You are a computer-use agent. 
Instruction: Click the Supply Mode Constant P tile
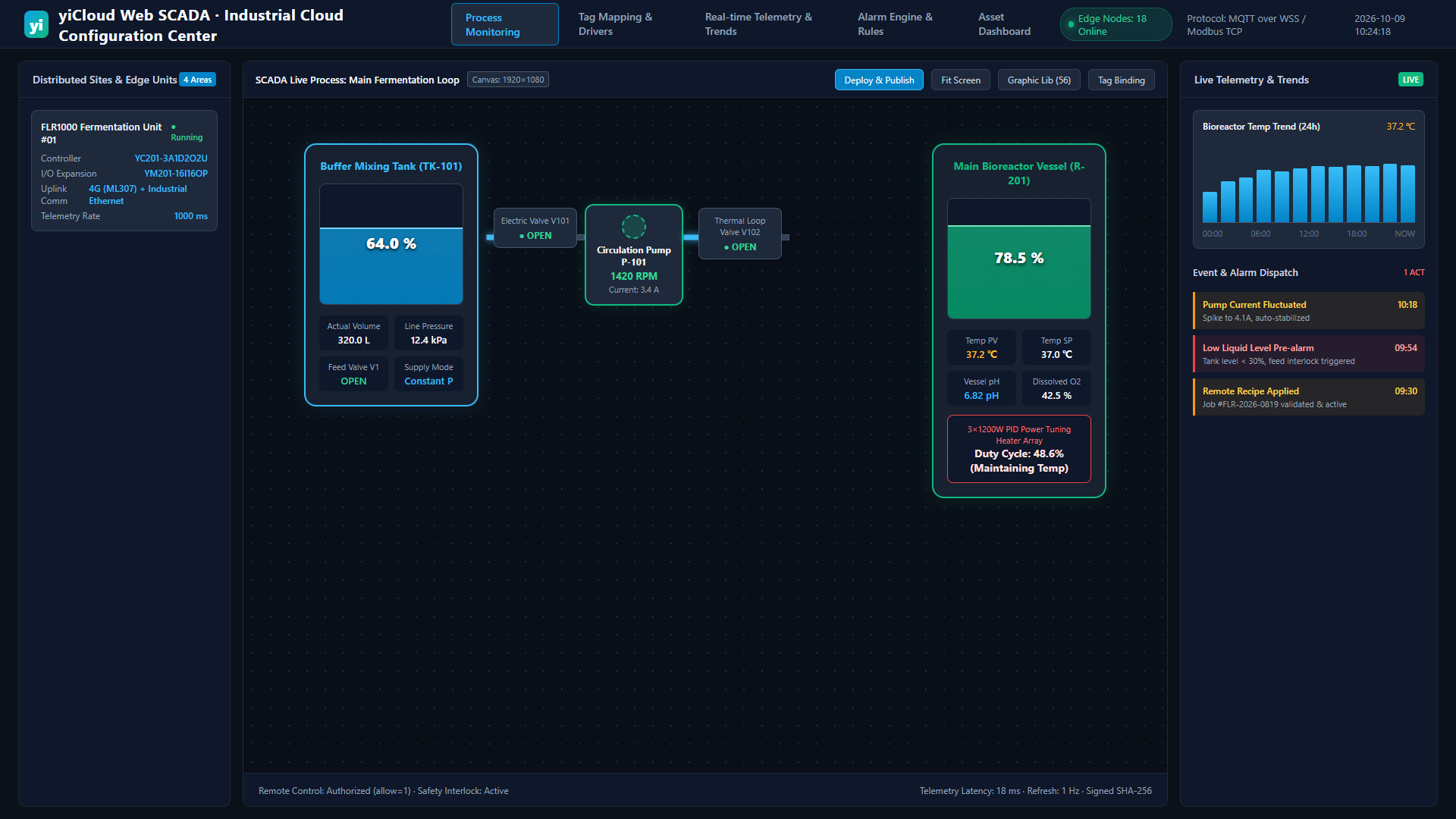[428, 374]
